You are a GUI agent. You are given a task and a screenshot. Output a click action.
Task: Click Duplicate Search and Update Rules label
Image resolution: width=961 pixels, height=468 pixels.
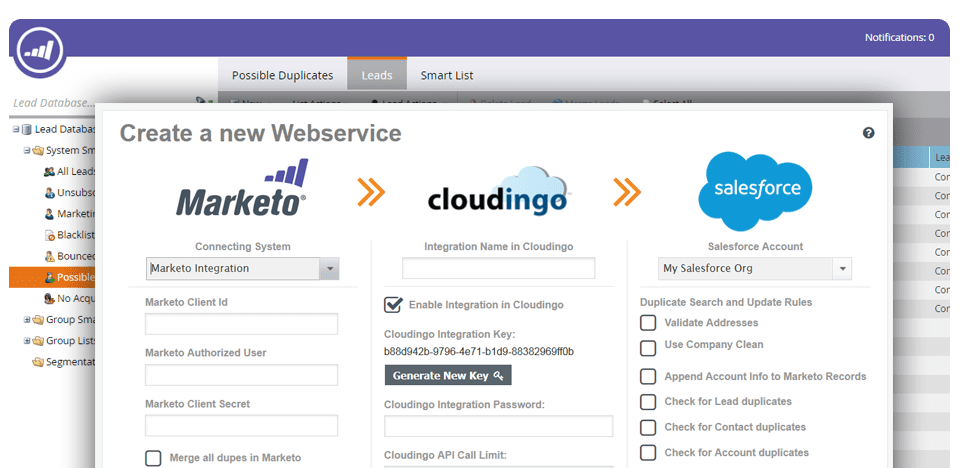click(726, 302)
